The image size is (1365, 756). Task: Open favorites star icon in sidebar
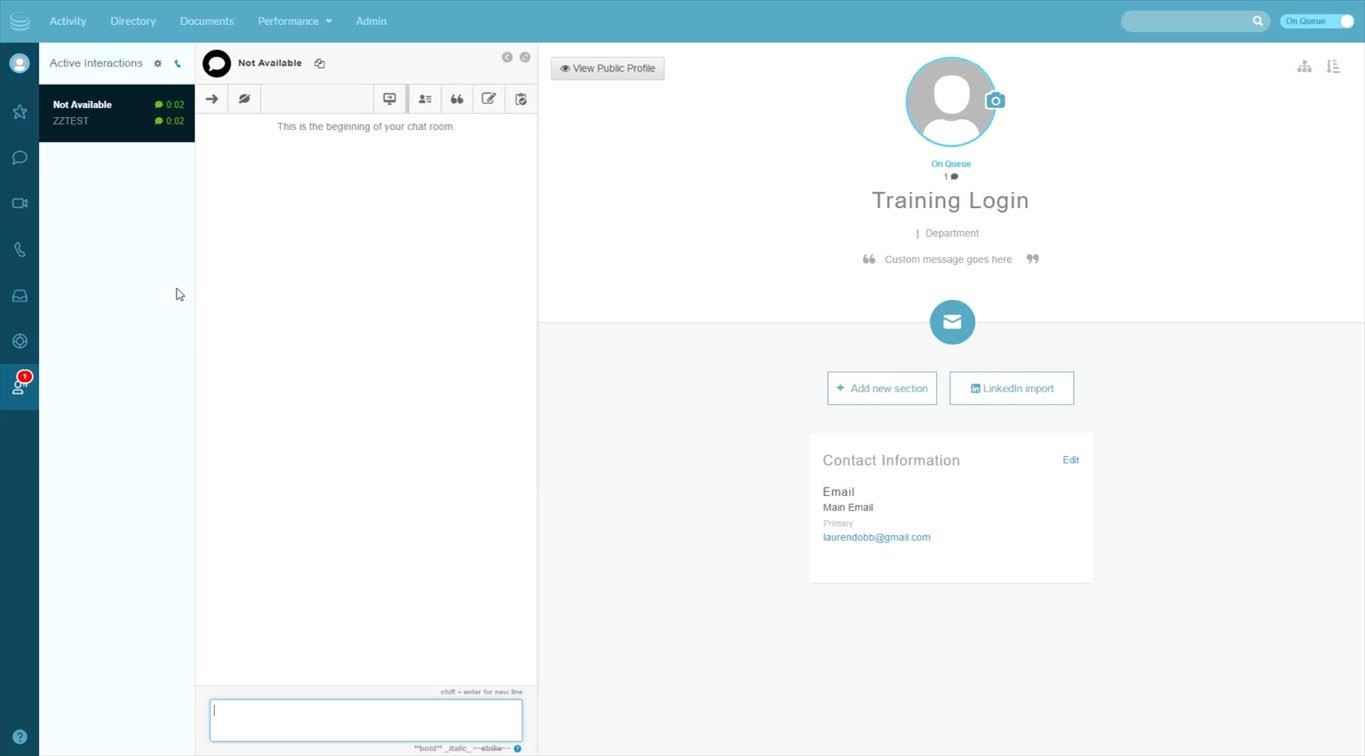coord(19,112)
